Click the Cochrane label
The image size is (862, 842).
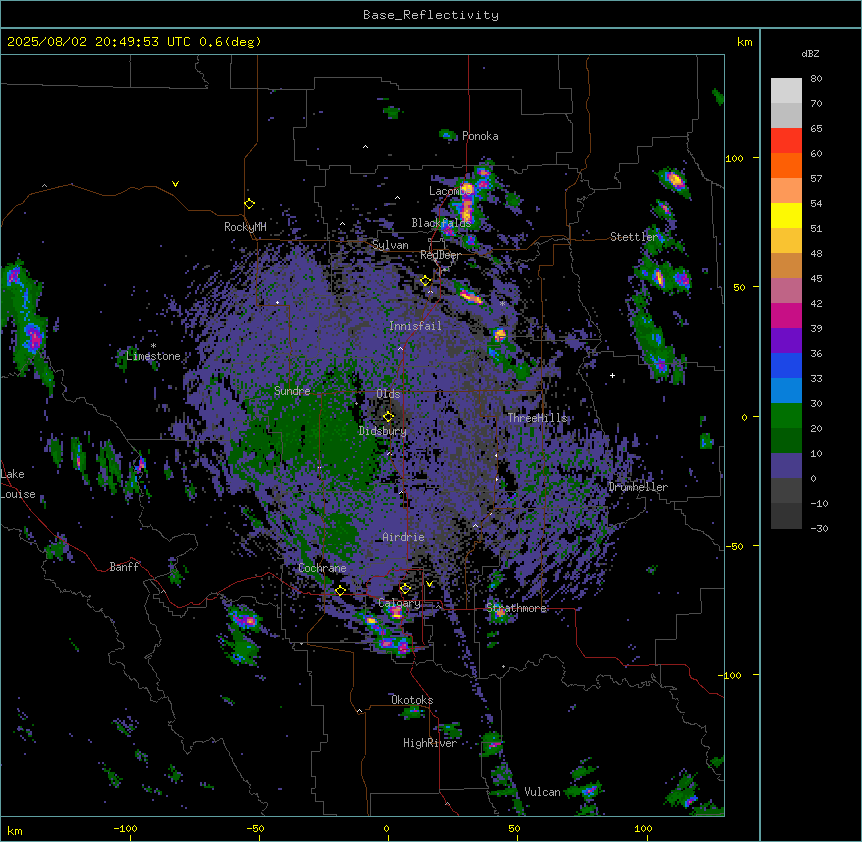coord(322,568)
